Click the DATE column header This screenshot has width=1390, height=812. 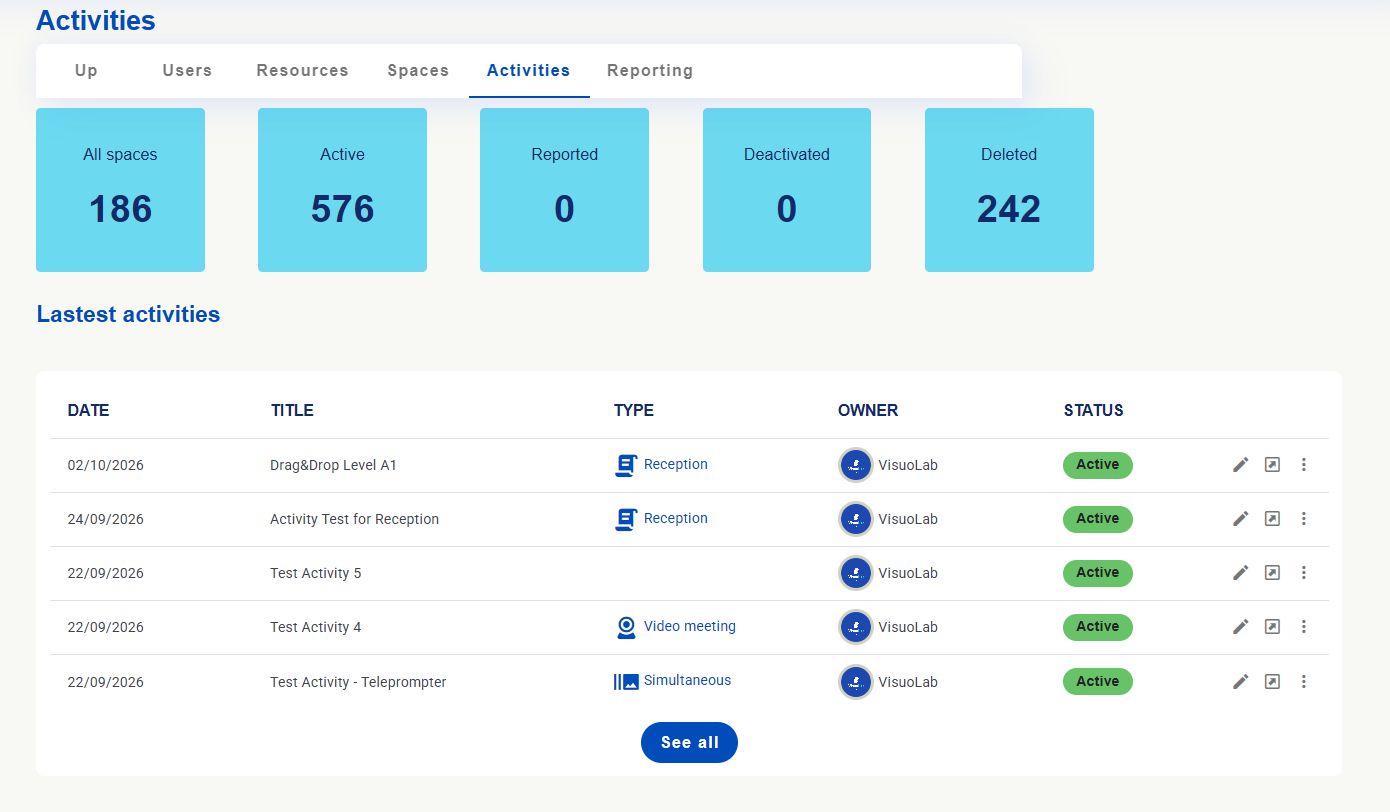[x=88, y=410]
